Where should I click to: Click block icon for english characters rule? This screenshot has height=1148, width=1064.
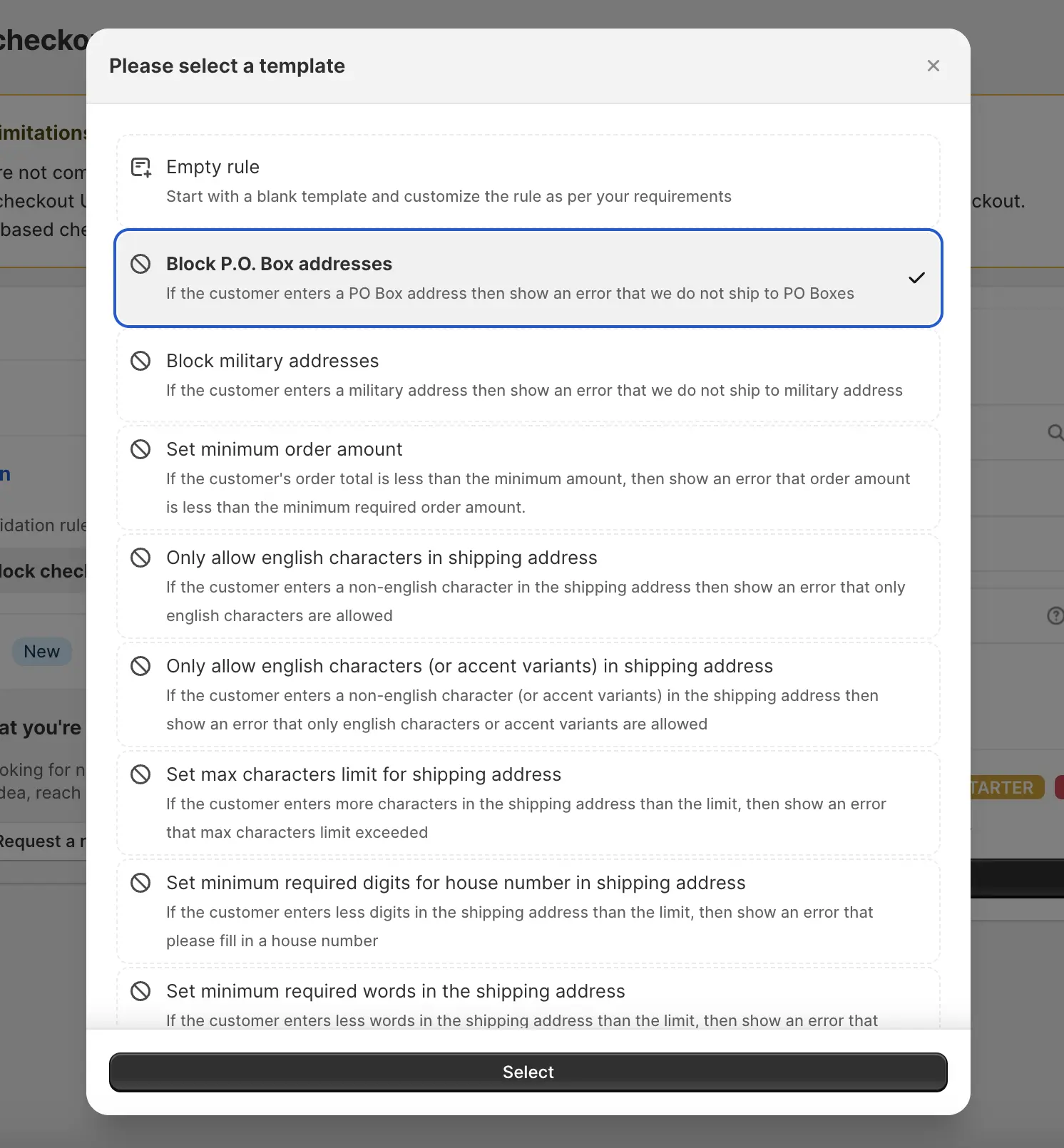point(140,558)
